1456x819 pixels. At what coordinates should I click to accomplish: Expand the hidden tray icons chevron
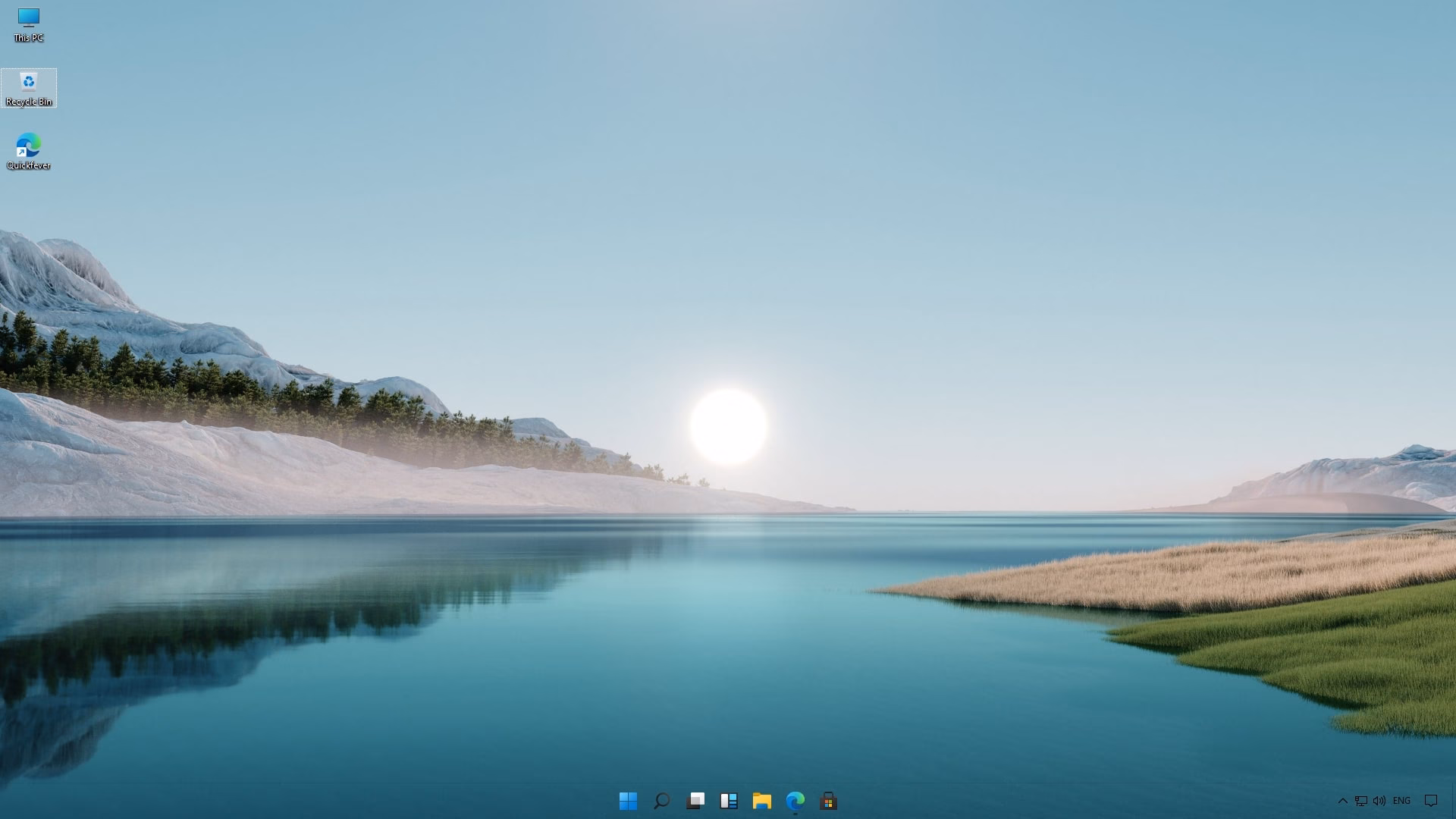(x=1342, y=801)
